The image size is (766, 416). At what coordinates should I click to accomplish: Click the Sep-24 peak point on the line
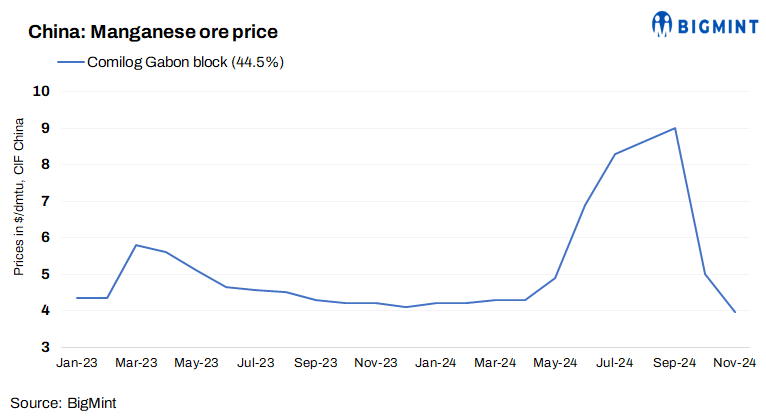coord(675,128)
